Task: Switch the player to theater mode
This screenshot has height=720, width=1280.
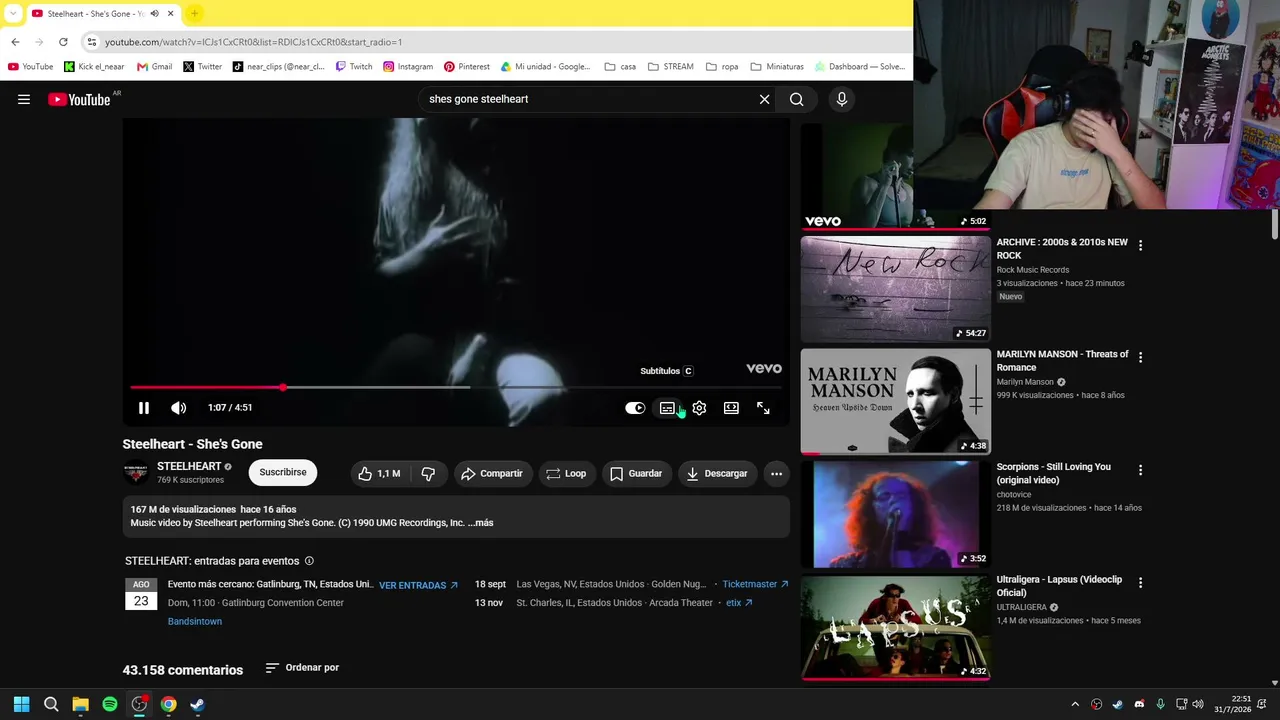Action: [731, 408]
